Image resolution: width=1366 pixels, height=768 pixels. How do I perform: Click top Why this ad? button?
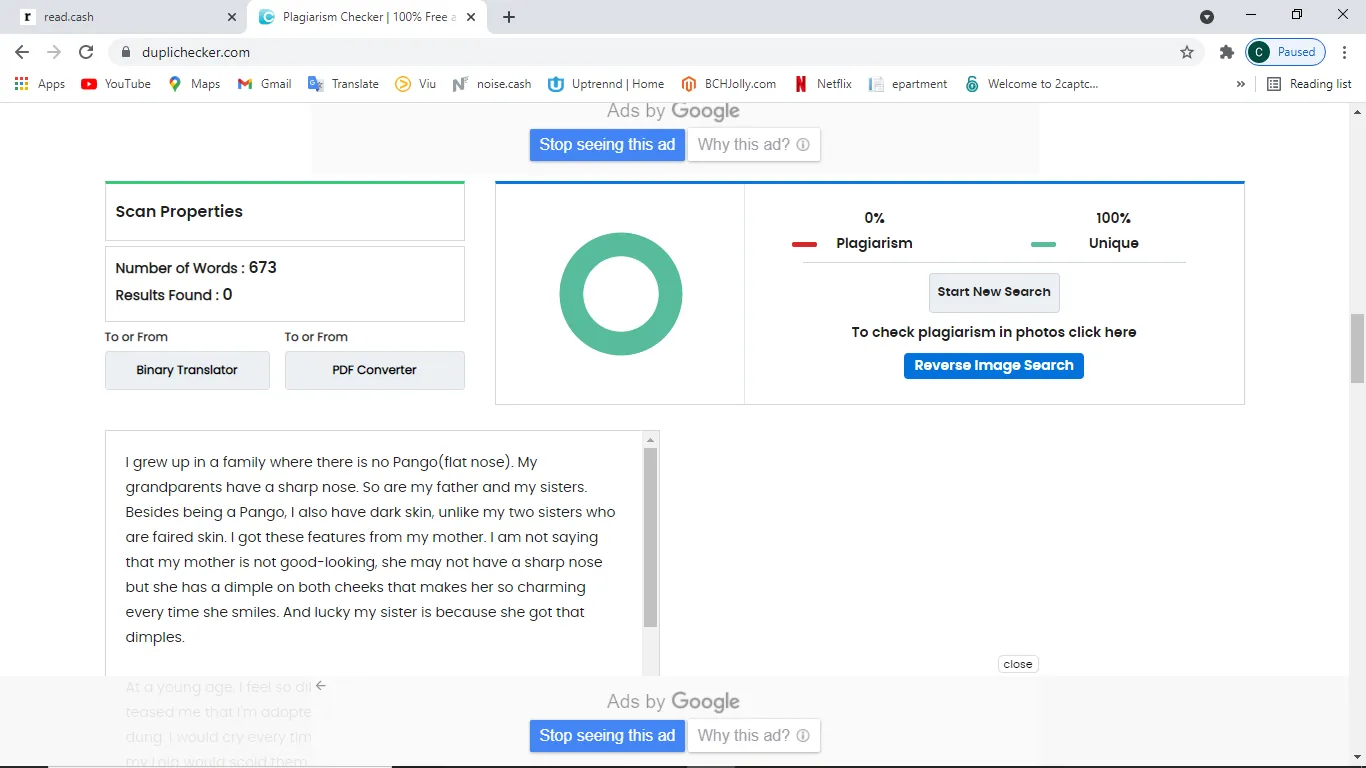pyautogui.click(x=754, y=144)
